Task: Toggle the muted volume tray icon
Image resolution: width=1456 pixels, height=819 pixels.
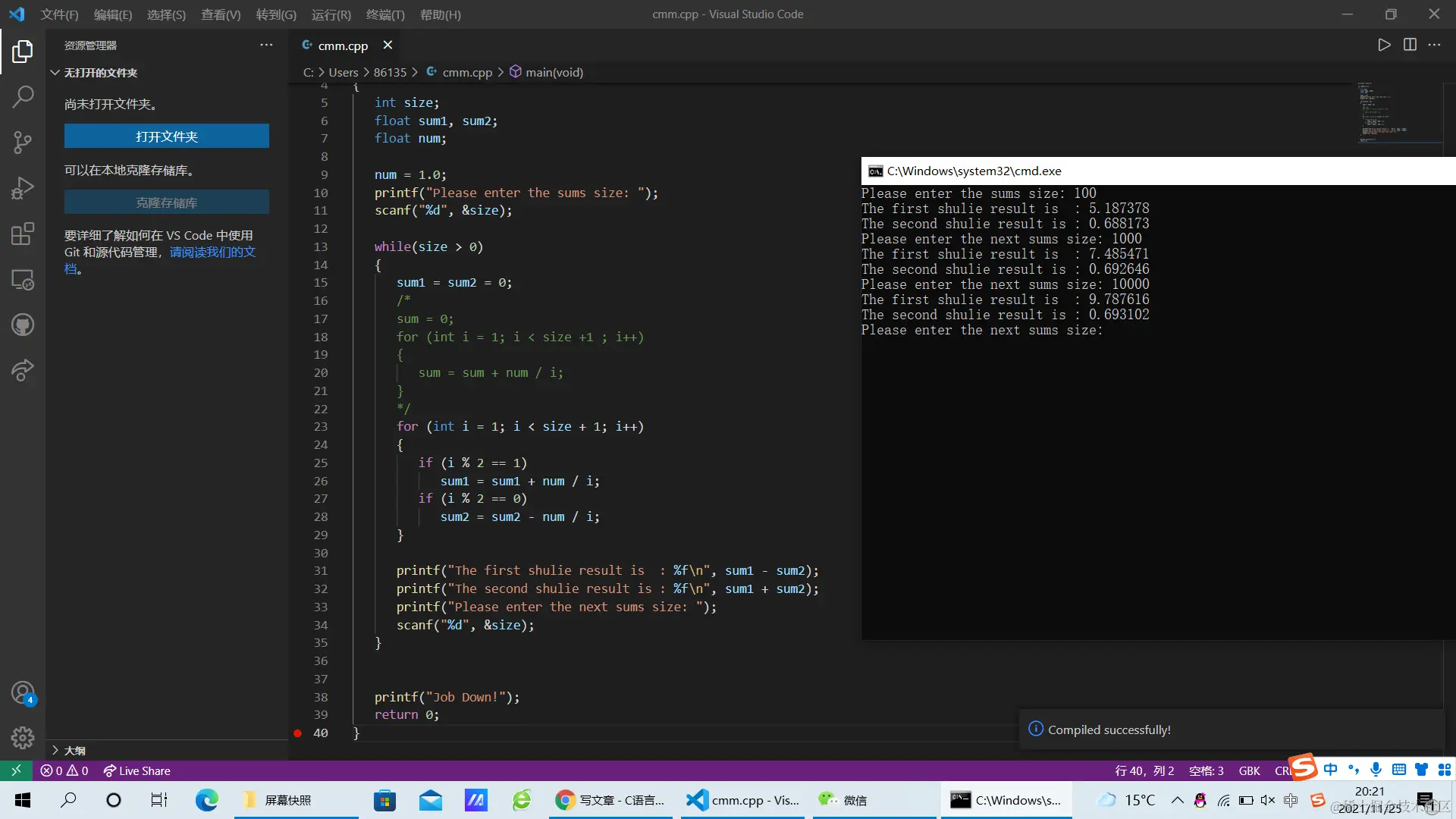Action: pyautogui.click(x=1268, y=800)
